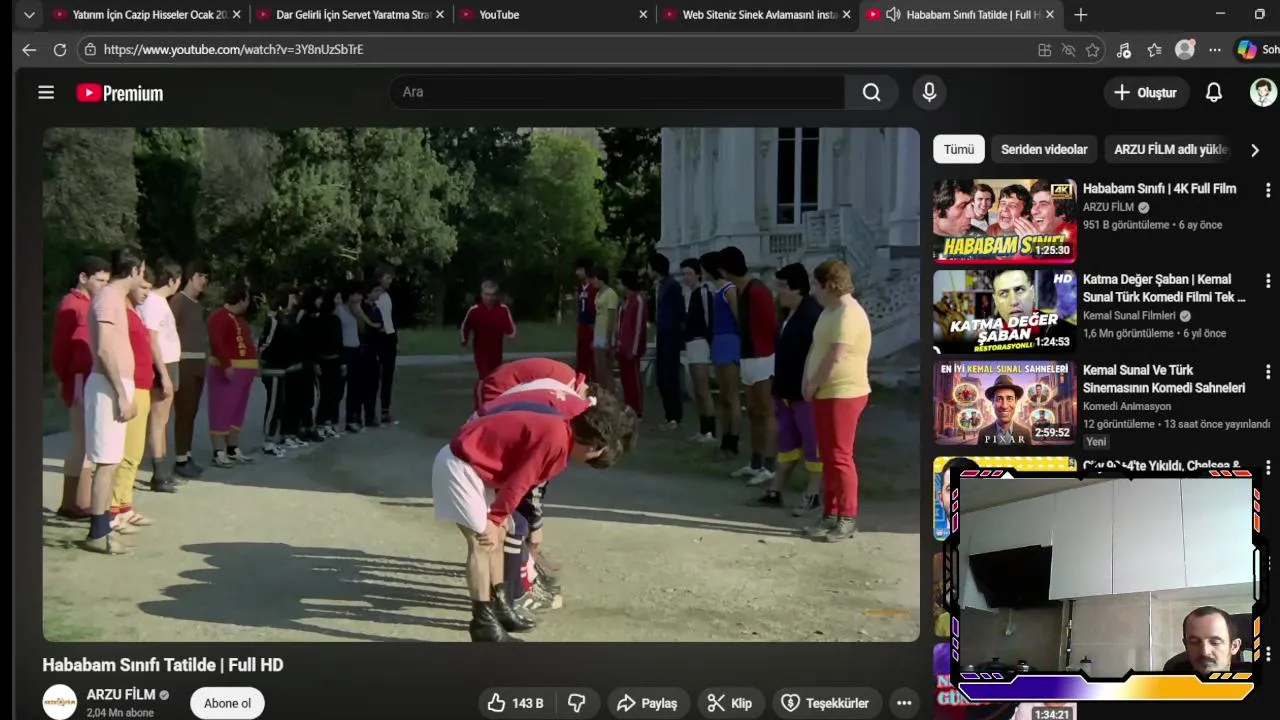Click Kemal Sunal Filmleri channel name
Screen dimensions: 1280x720
[x=1129, y=315]
